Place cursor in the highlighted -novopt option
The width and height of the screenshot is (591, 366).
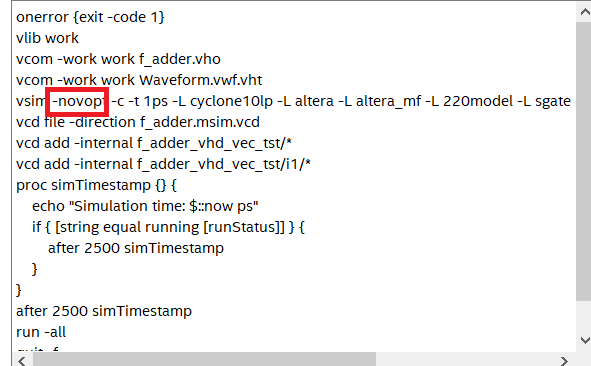click(x=77, y=101)
